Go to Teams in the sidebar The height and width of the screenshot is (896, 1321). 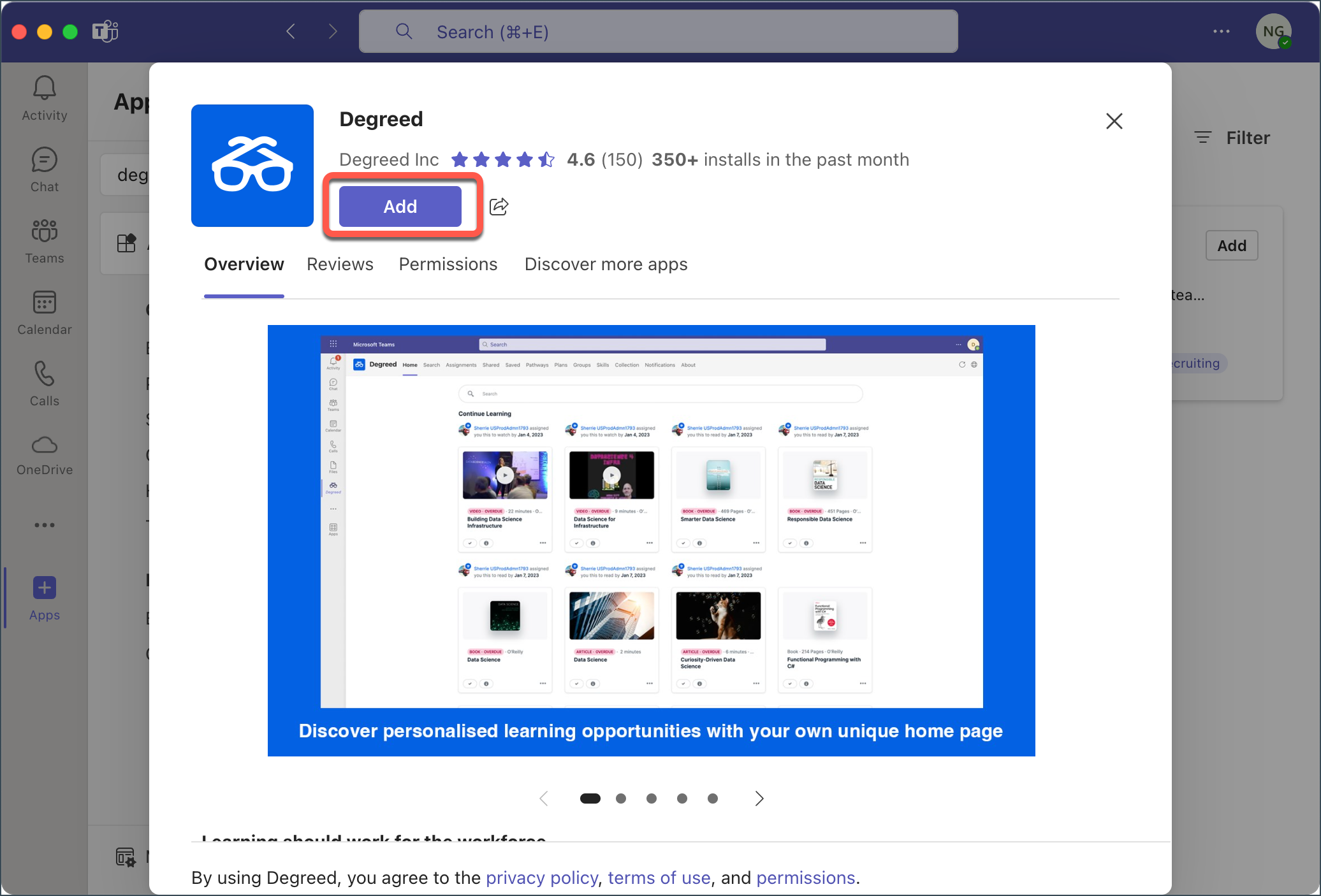[x=44, y=241]
